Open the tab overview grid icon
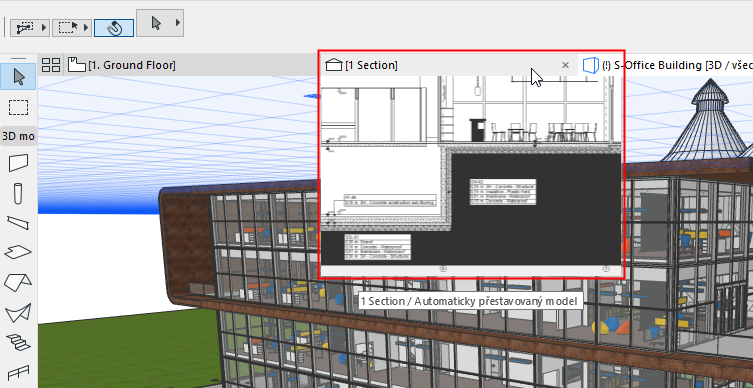753x388 pixels. 51,65
